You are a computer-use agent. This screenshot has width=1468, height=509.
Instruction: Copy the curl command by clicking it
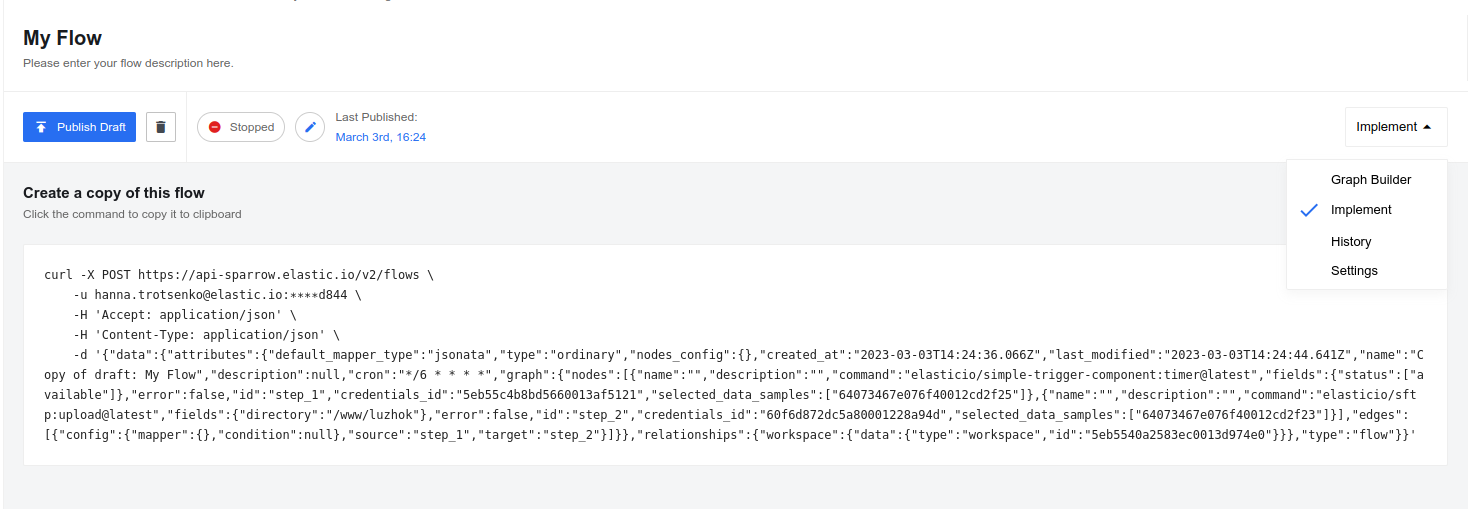click(x=735, y=355)
